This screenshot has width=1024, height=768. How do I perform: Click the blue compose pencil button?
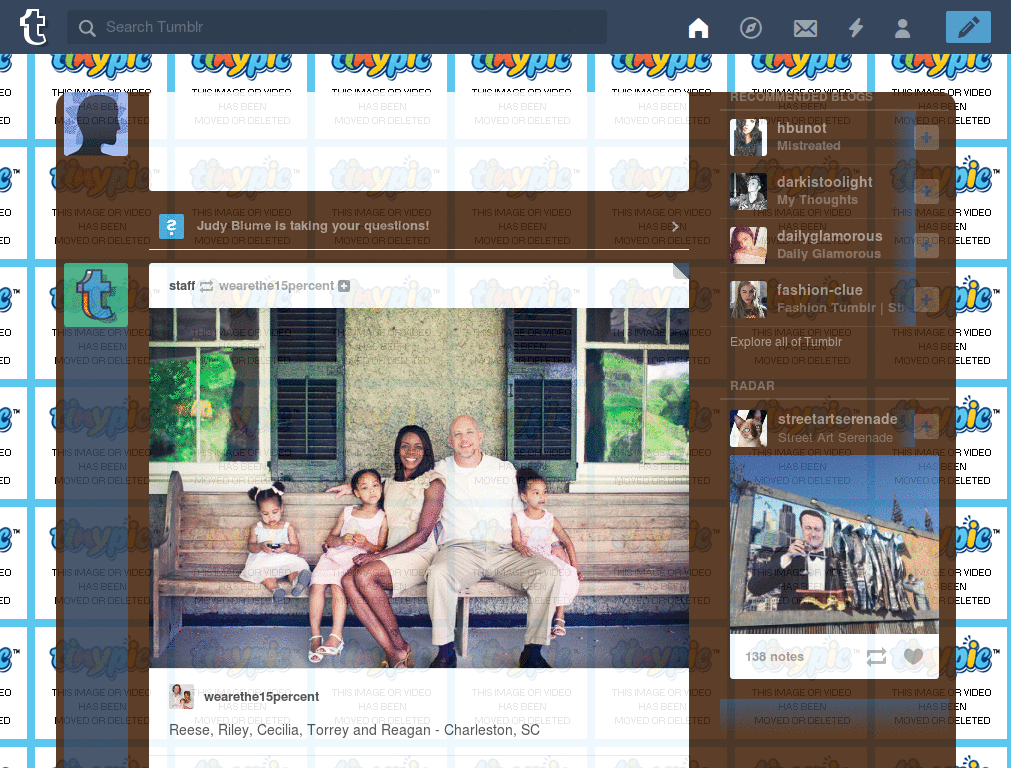[968, 27]
